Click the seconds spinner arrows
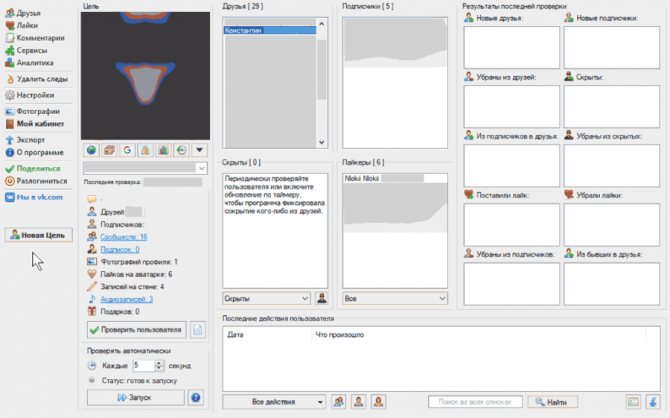 (x=159, y=365)
